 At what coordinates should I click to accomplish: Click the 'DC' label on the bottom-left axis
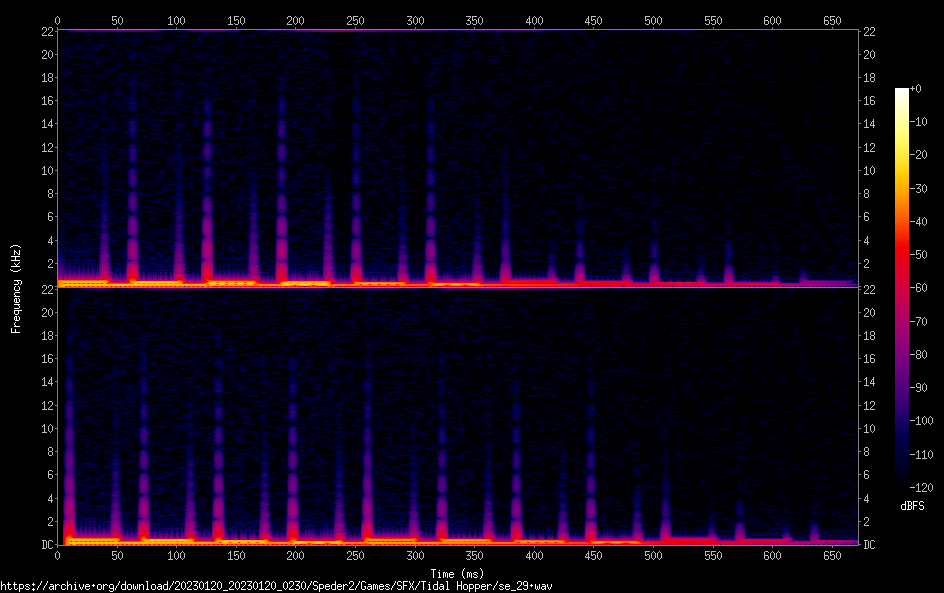pos(46,544)
